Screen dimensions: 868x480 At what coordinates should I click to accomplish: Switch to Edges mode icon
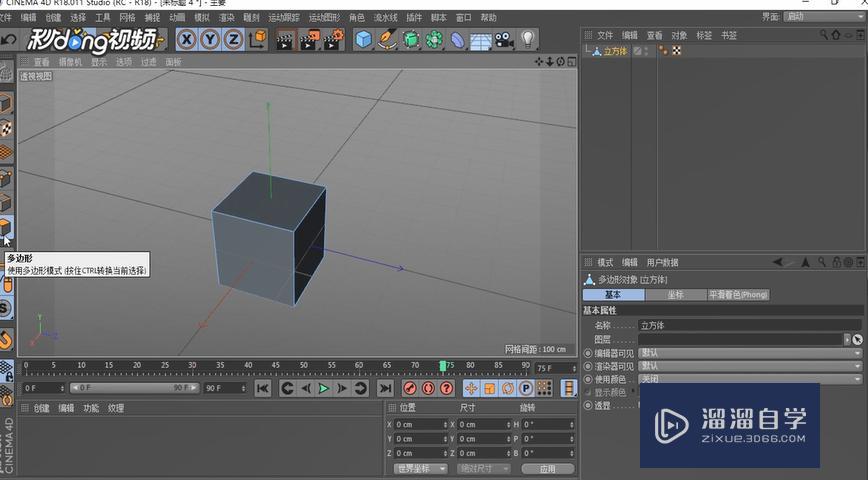[6, 203]
